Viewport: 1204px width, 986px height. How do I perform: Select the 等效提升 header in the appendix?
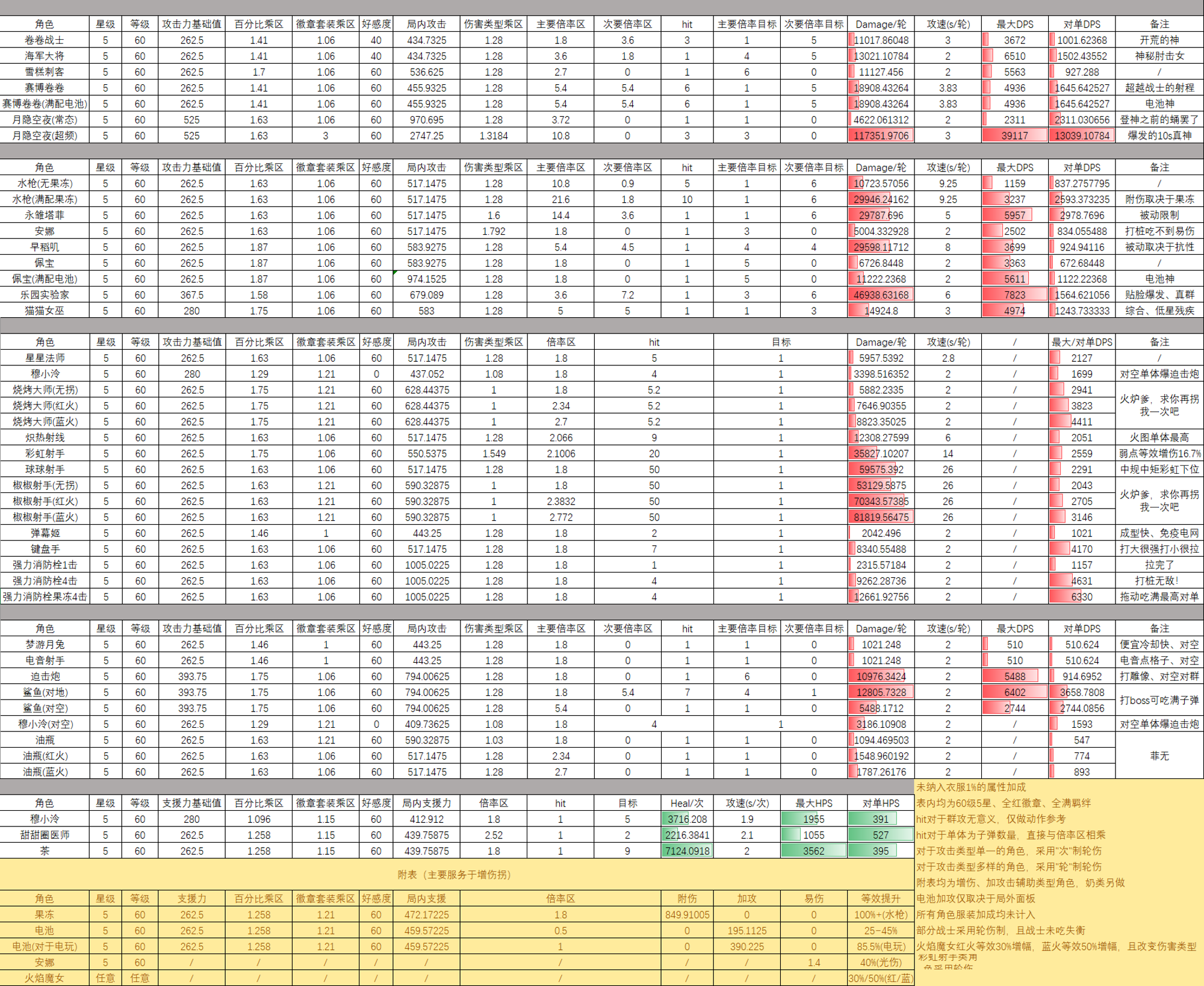(x=880, y=898)
